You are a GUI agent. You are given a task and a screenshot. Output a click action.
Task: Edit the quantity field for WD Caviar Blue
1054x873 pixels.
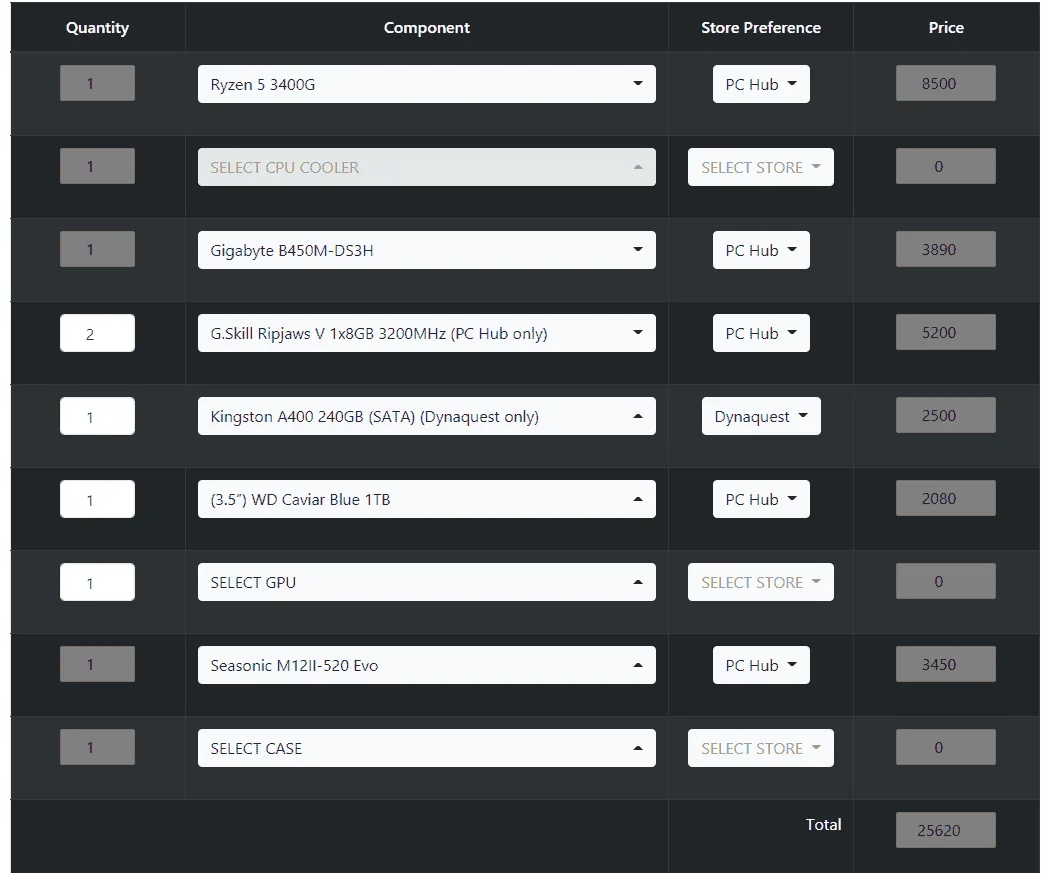(x=97, y=499)
